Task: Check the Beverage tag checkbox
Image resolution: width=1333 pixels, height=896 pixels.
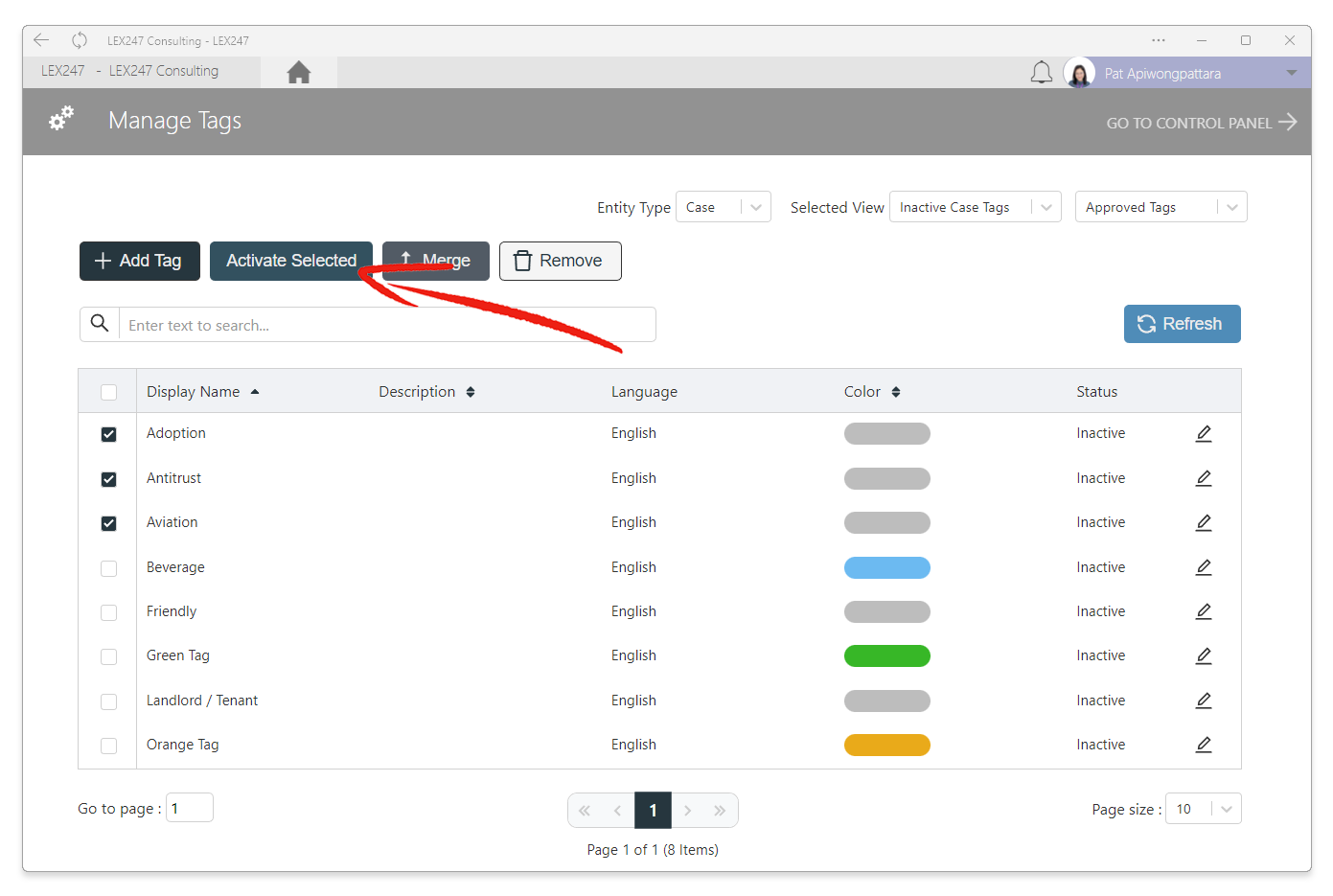Action: [x=108, y=568]
